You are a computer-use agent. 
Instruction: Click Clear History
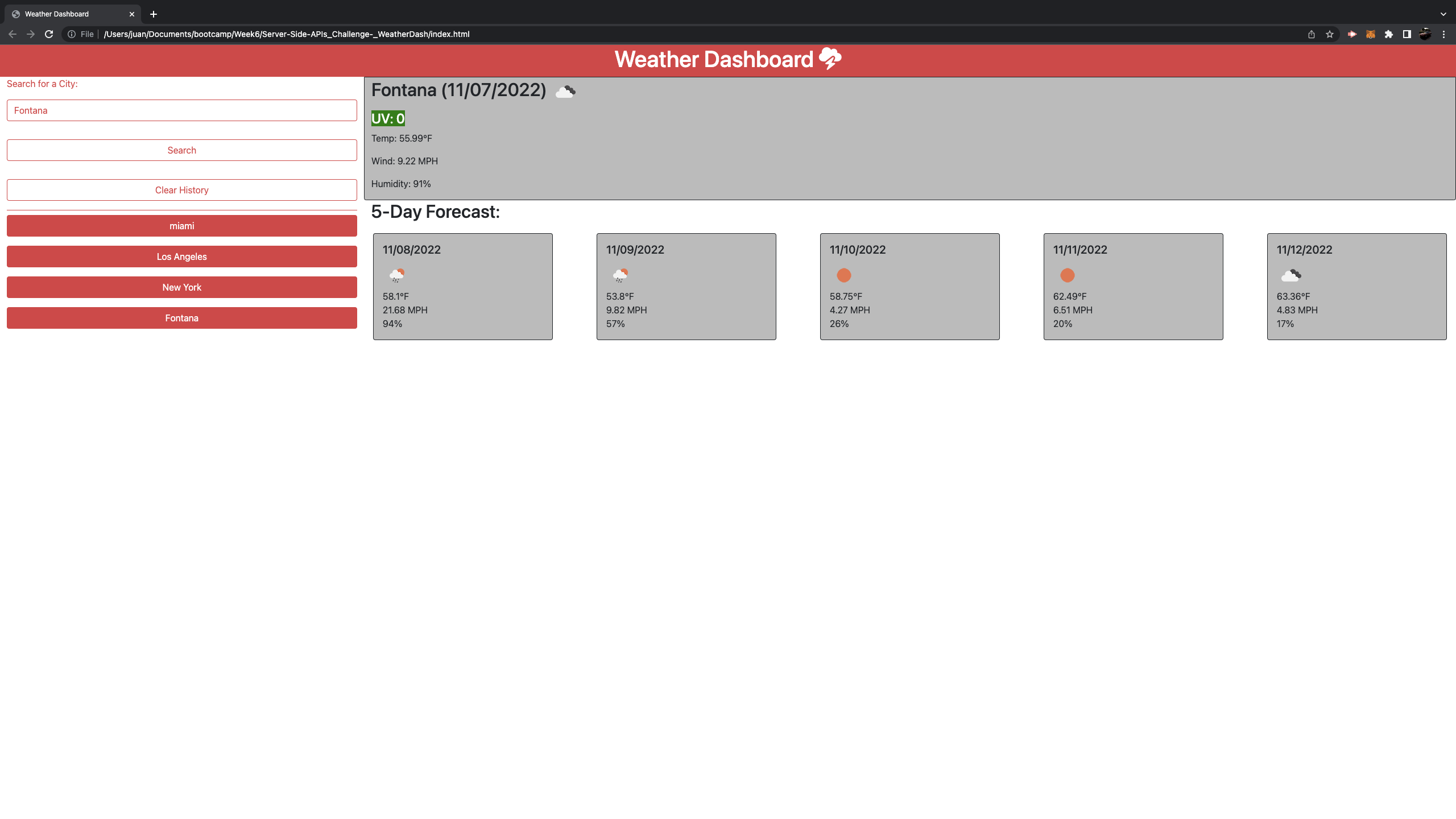pyautogui.click(x=181, y=189)
